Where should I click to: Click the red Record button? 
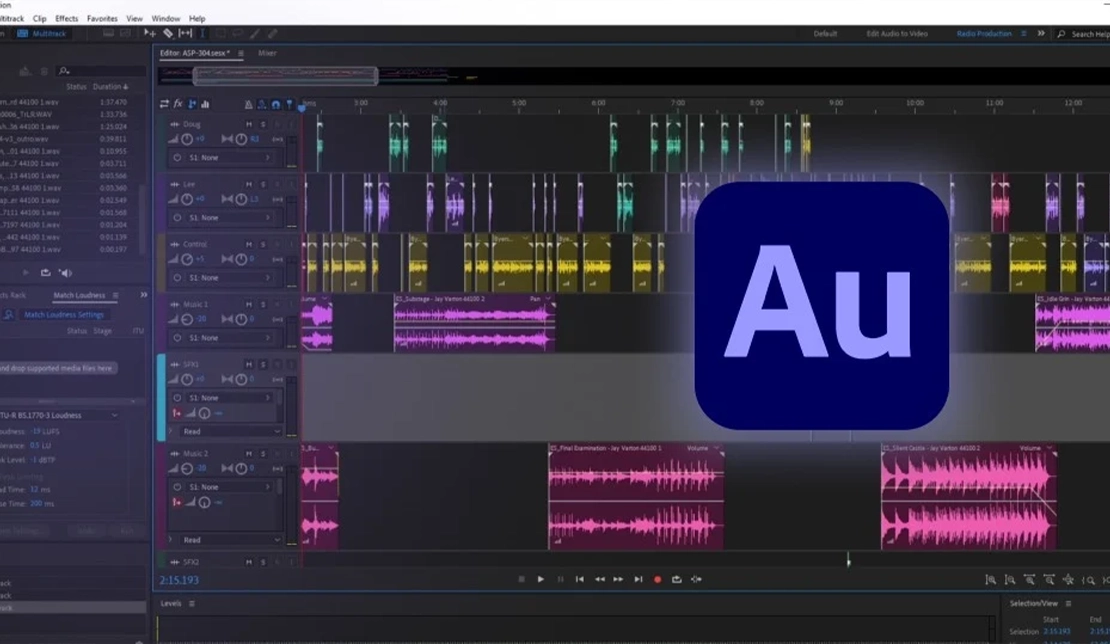658,578
